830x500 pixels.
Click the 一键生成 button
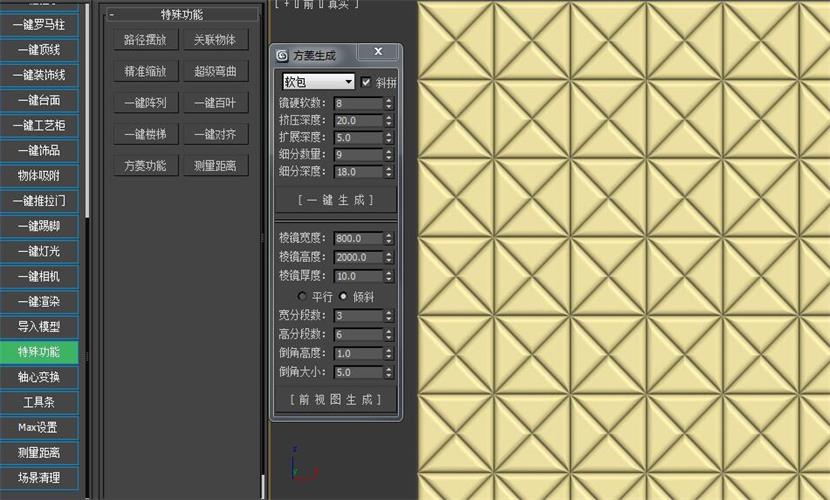tap(336, 200)
